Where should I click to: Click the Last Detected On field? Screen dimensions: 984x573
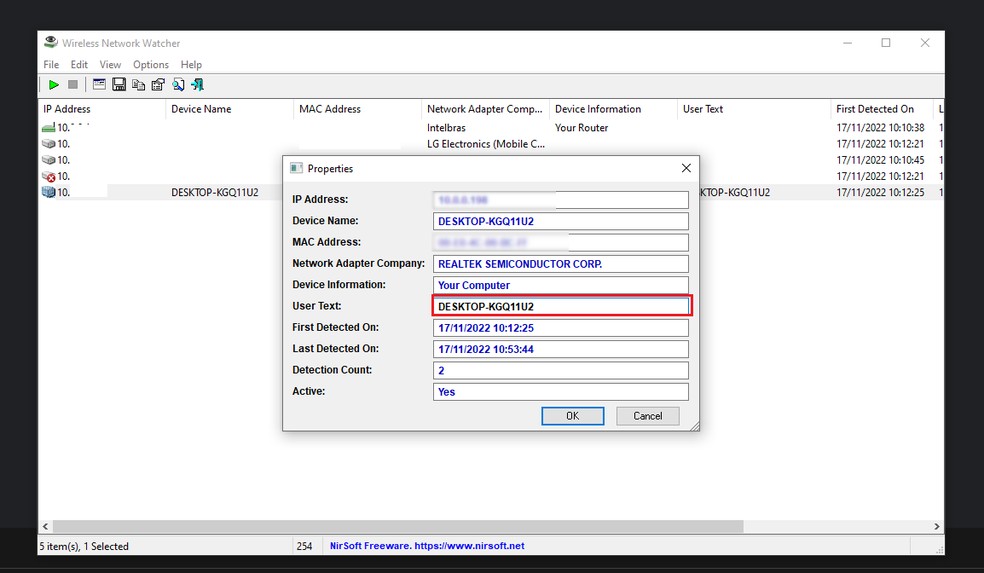561,349
